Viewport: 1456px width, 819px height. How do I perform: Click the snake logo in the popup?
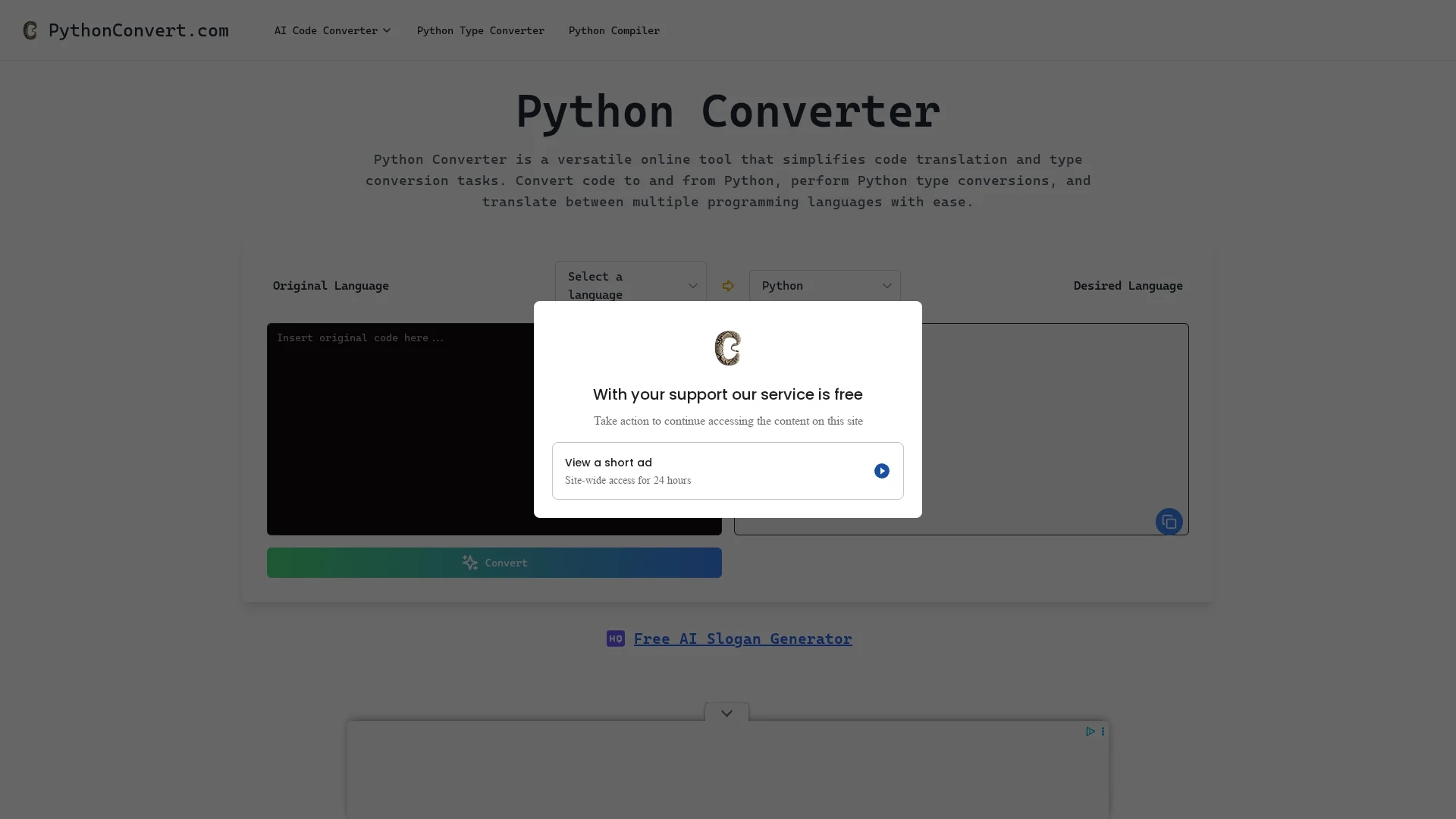tap(727, 348)
